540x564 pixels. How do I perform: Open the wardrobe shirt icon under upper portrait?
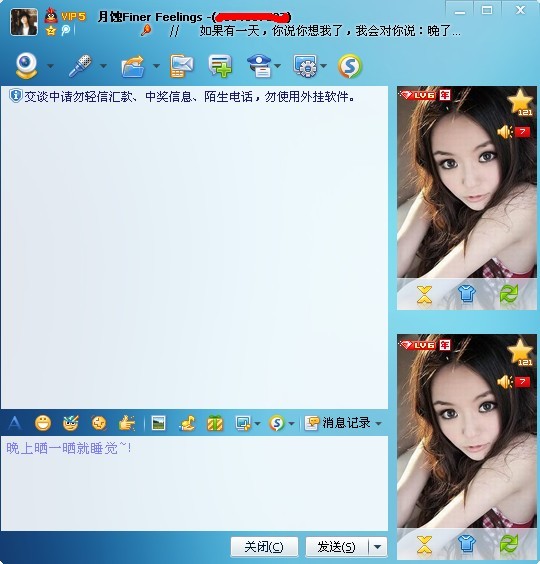point(467,294)
